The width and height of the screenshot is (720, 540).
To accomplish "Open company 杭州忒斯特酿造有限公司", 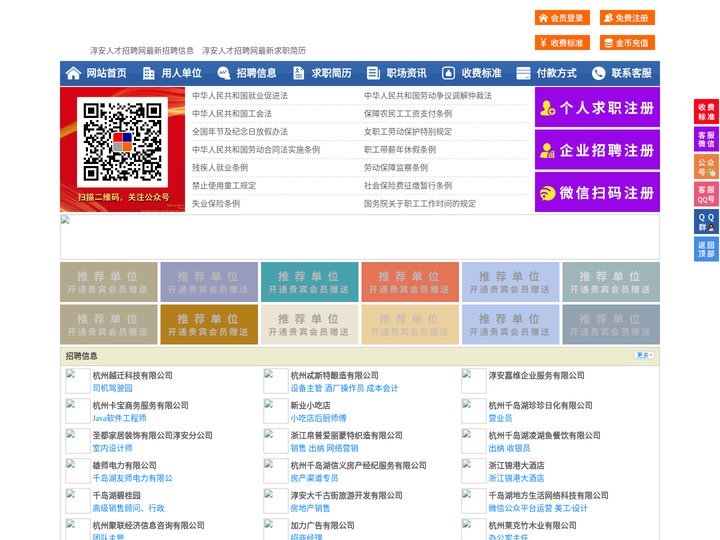I will click(335, 375).
